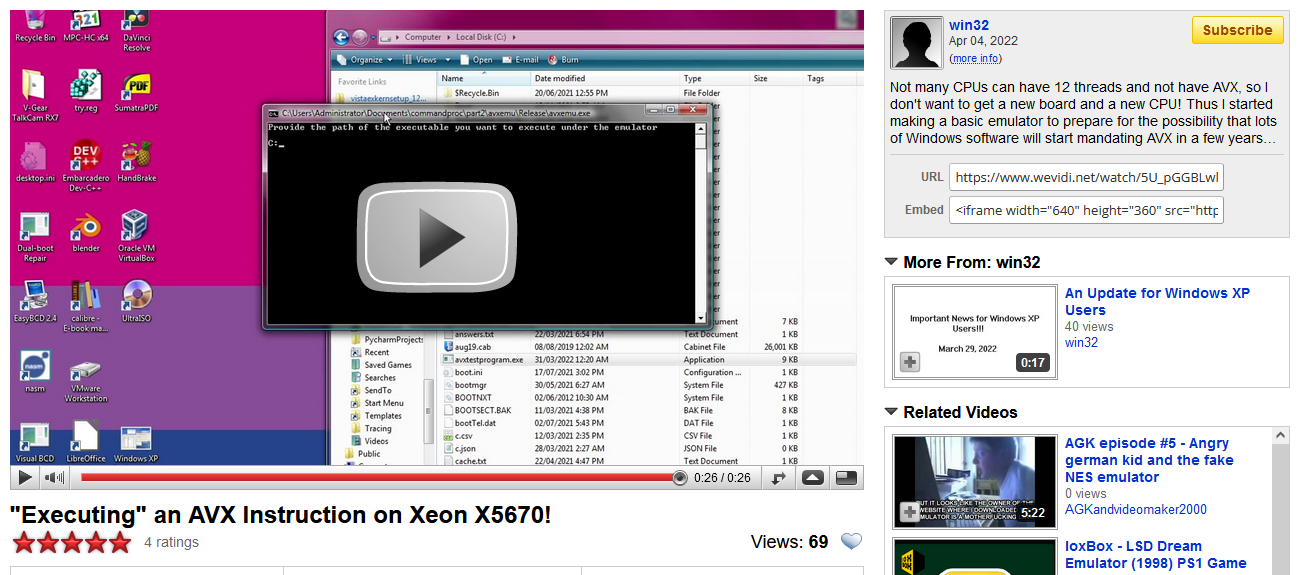Click the related videos scrollbar up arrow

[1279, 436]
